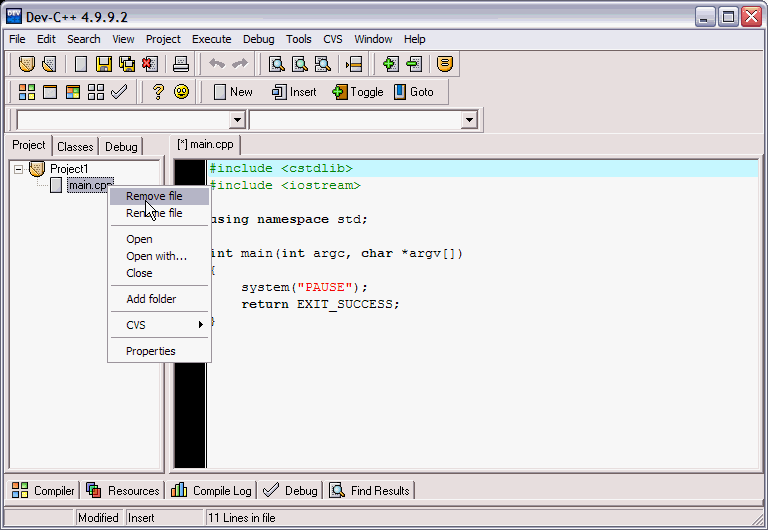Open the View menu
This screenshot has width=768, height=530.
click(x=123, y=39)
